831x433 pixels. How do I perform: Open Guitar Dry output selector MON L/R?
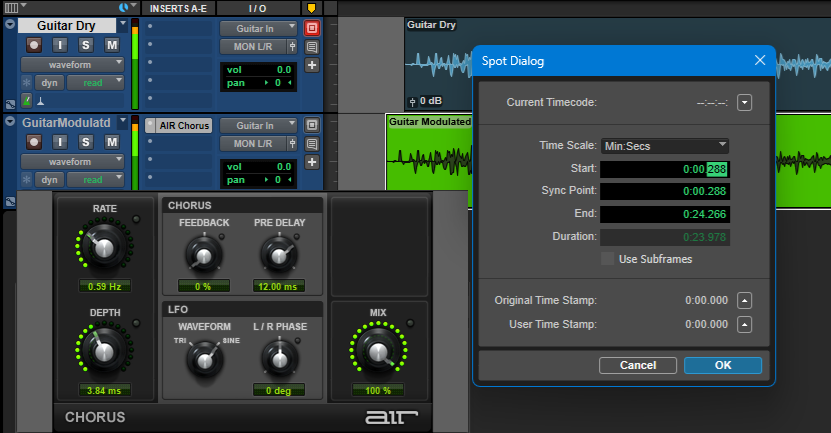coord(253,47)
